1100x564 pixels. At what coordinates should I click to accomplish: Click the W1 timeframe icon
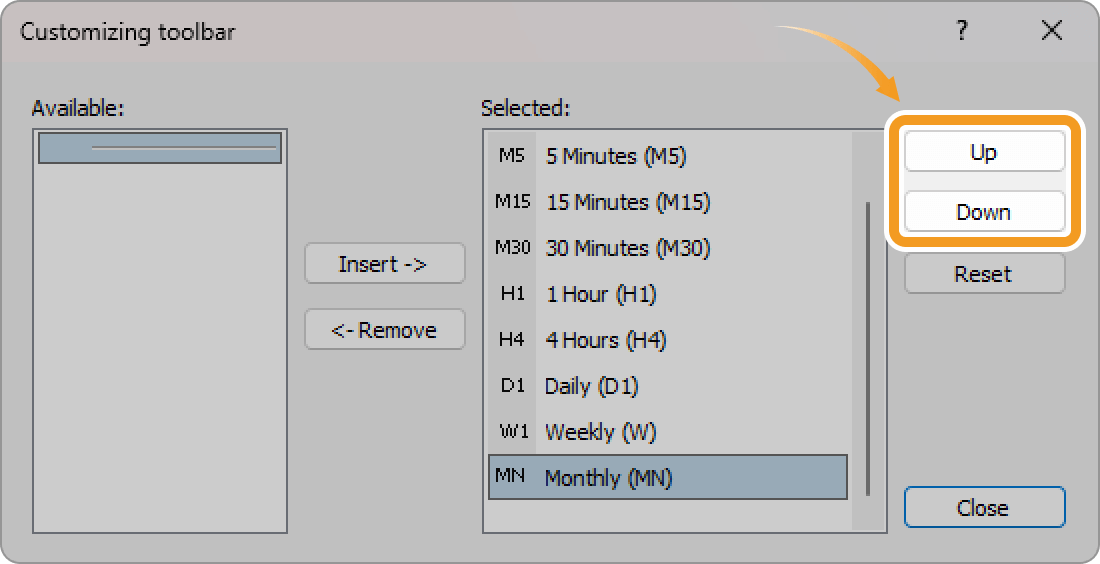point(514,431)
